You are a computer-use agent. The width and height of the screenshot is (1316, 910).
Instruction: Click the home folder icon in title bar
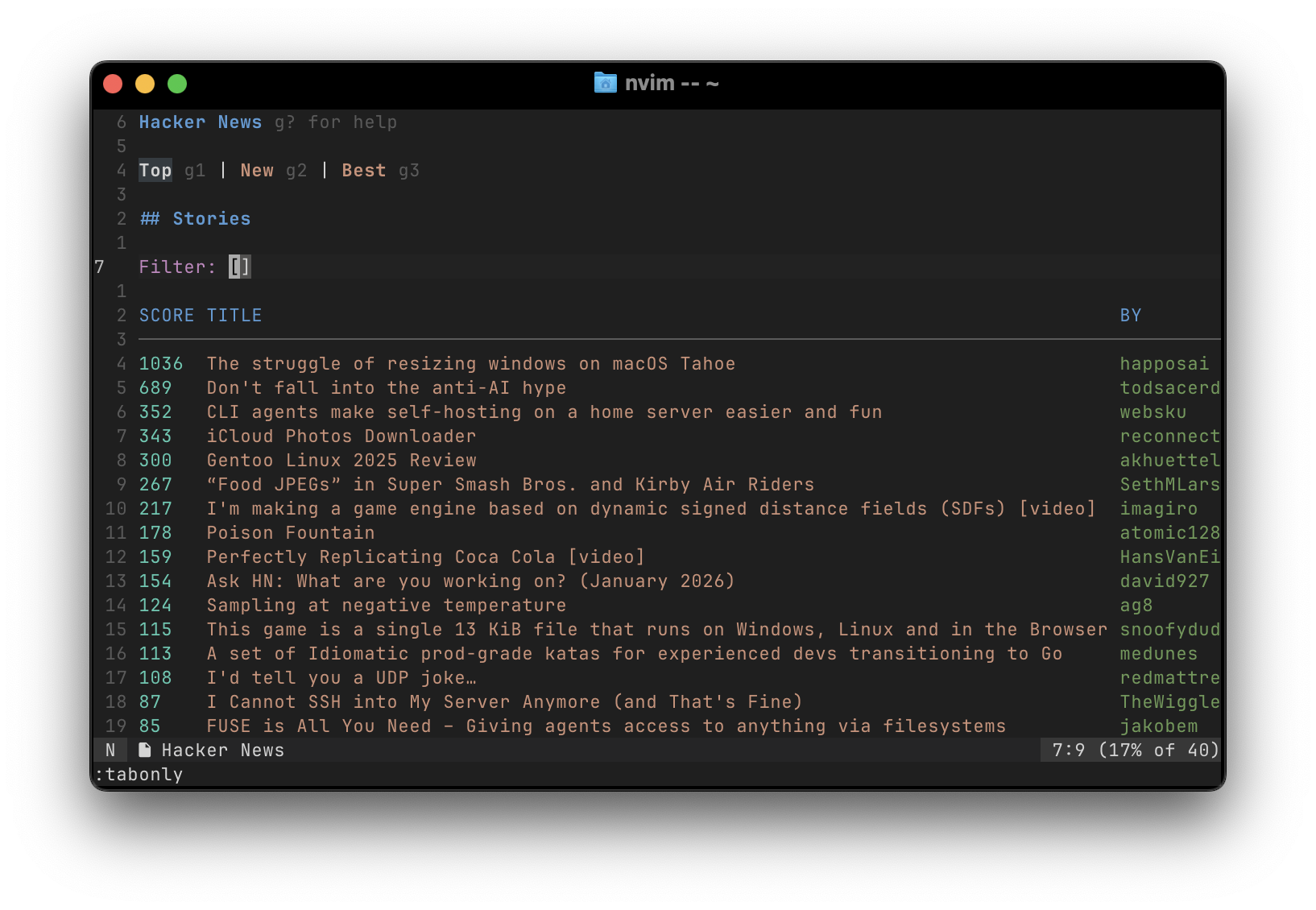coord(605,83)
